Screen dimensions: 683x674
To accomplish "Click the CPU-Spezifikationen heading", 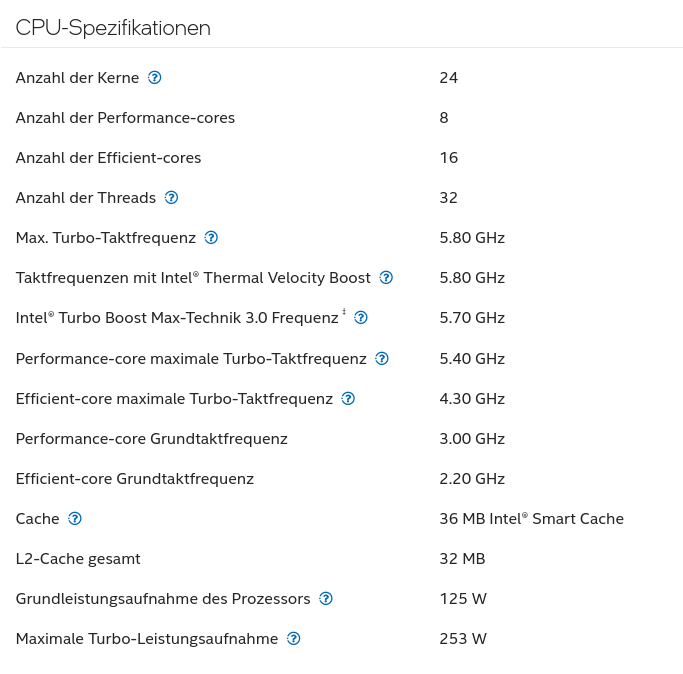I will pyautogui.click(x=113, y=28).
